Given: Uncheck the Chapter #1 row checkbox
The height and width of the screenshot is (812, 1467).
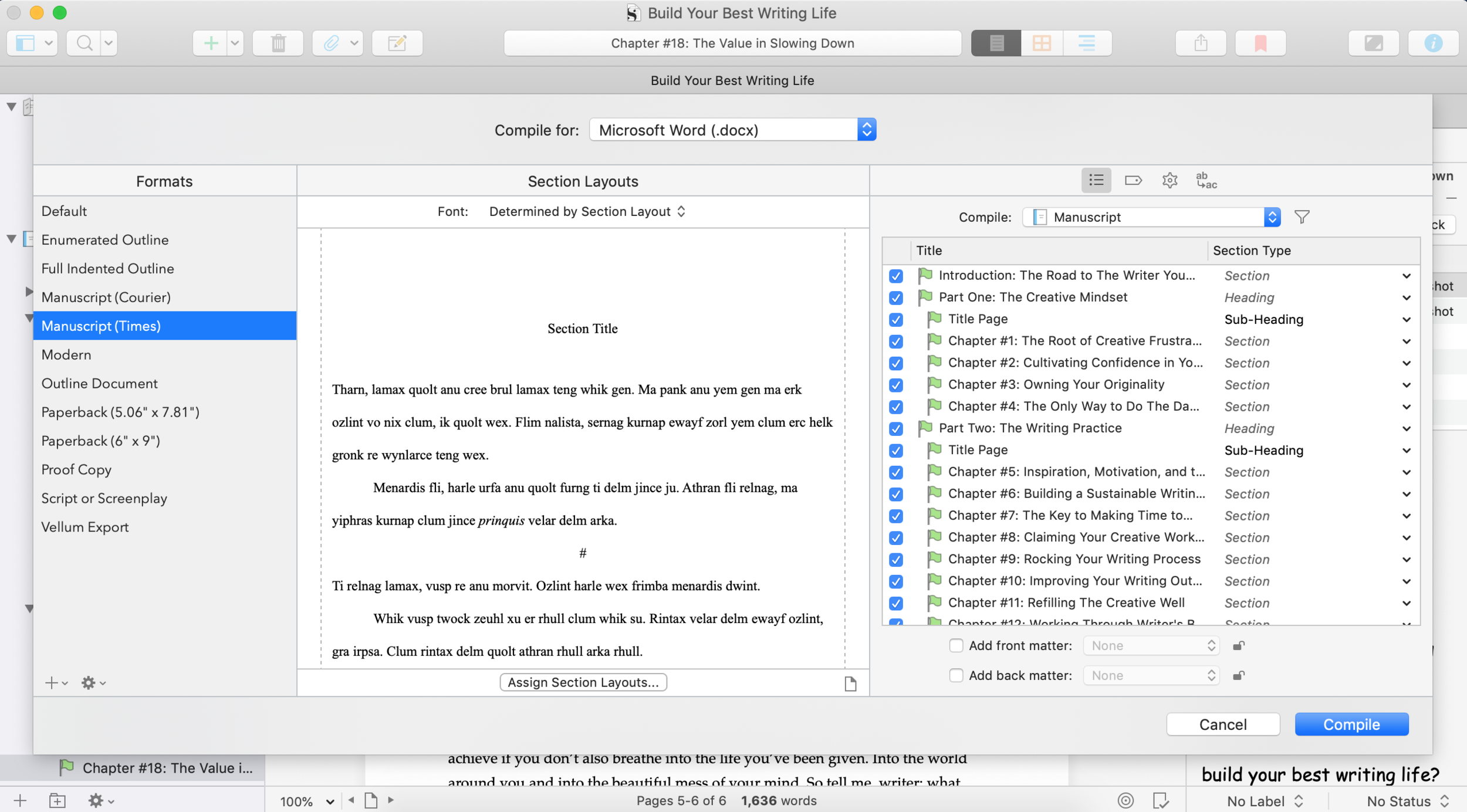Looking at the screenshot, I should (x=895, y=341).
